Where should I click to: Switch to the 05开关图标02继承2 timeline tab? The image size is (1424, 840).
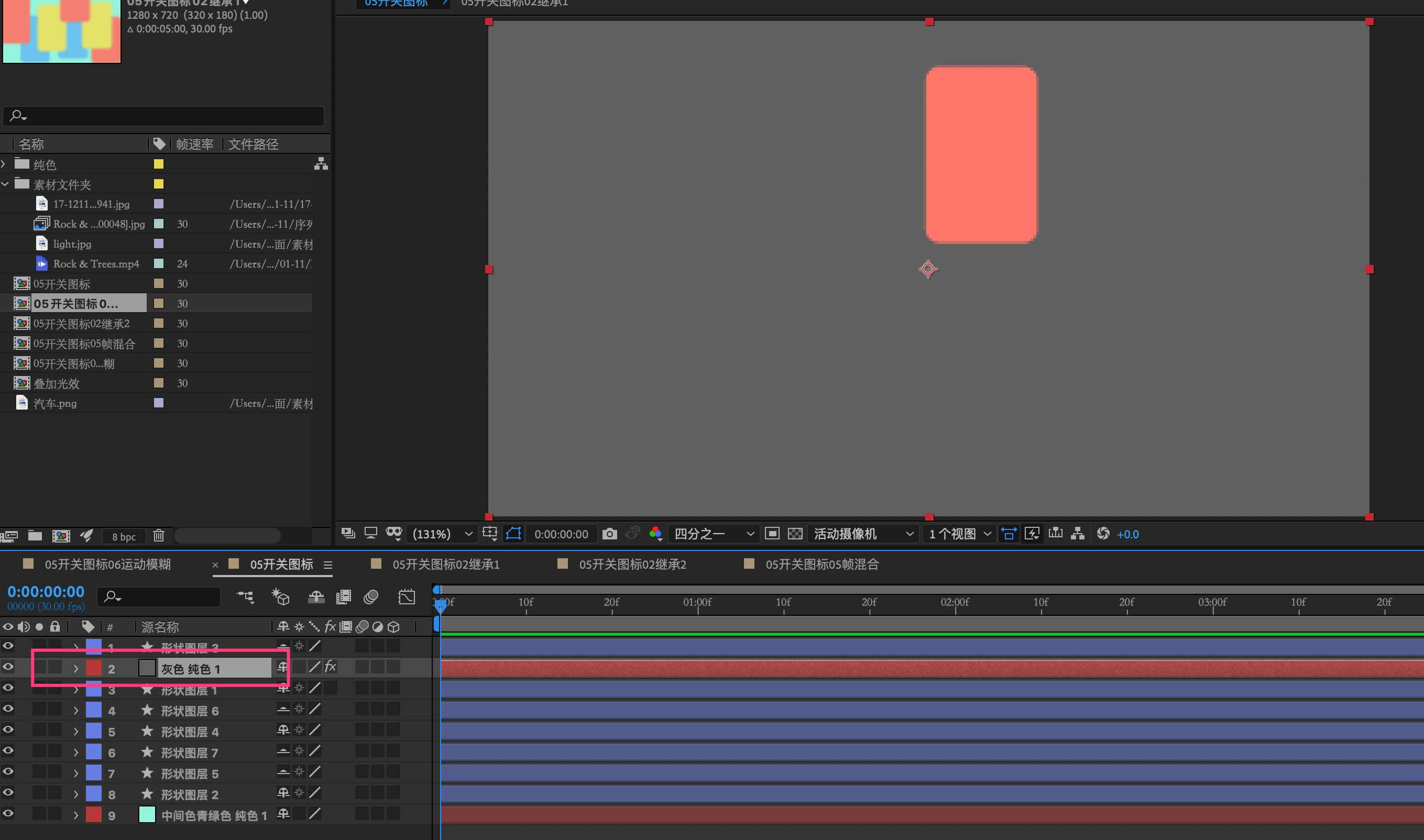tap(632, 565)
